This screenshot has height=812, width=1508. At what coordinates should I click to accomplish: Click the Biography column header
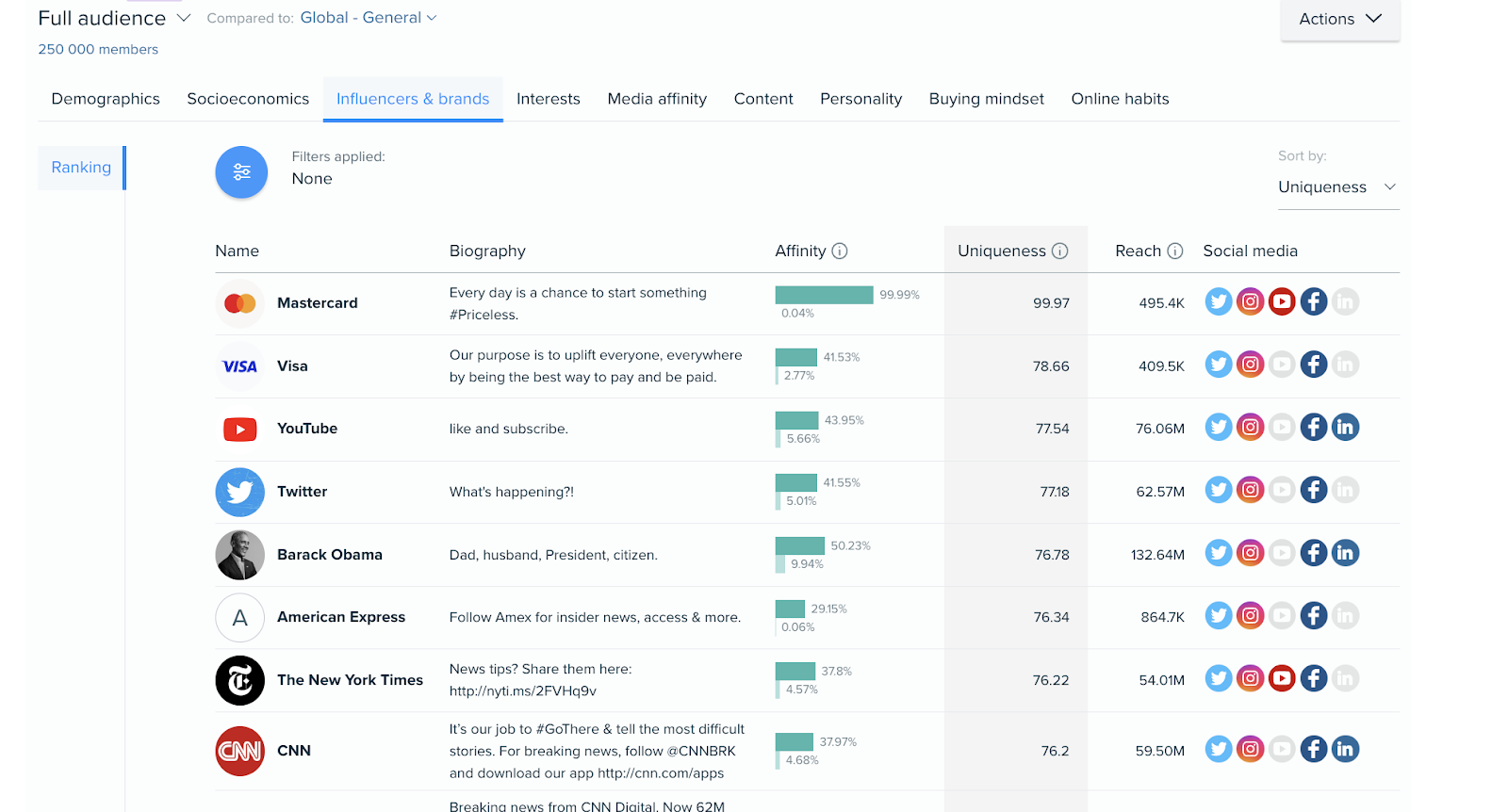pyautogui.click(x=487, y=251)
